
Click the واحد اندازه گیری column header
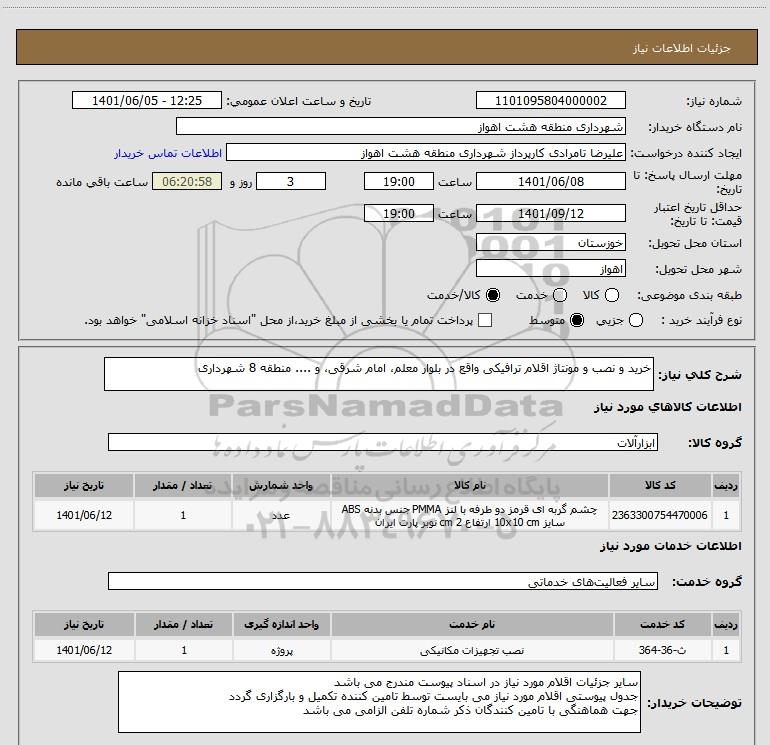coord(282,624)
